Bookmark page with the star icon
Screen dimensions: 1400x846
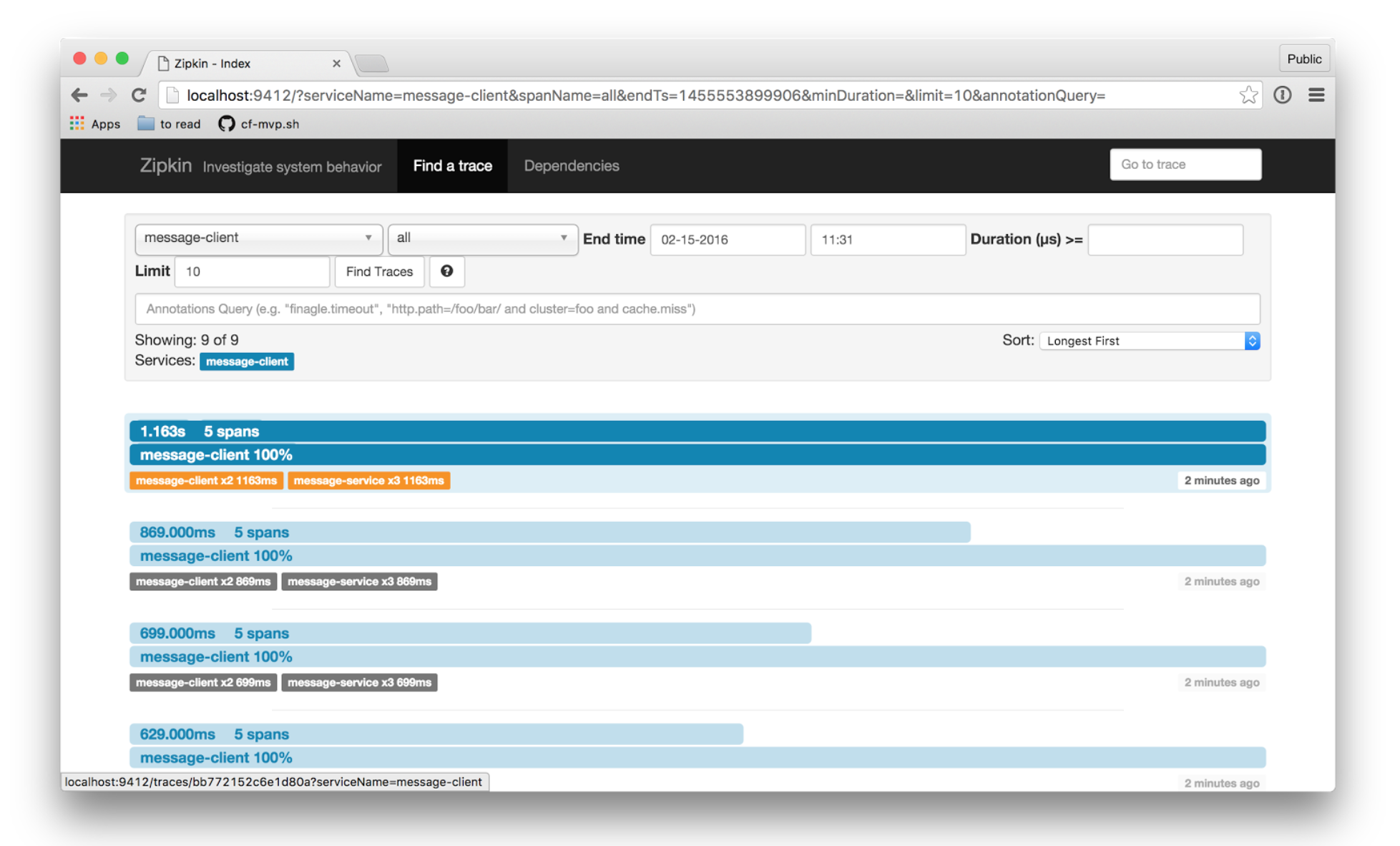(1248, 95)
